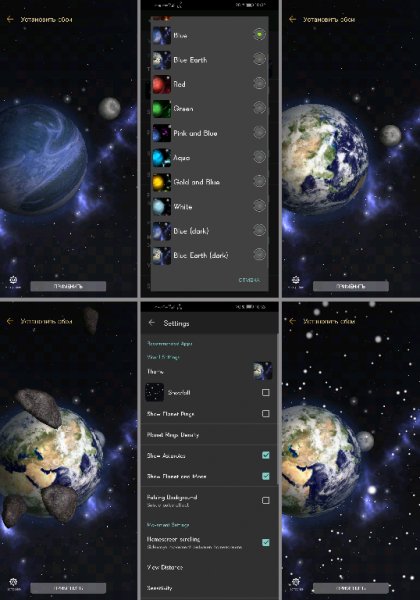This screenshot has height=600, width=420.
Task: Apply the asteroids Earth wallpaper
Action: click(68, 588)
